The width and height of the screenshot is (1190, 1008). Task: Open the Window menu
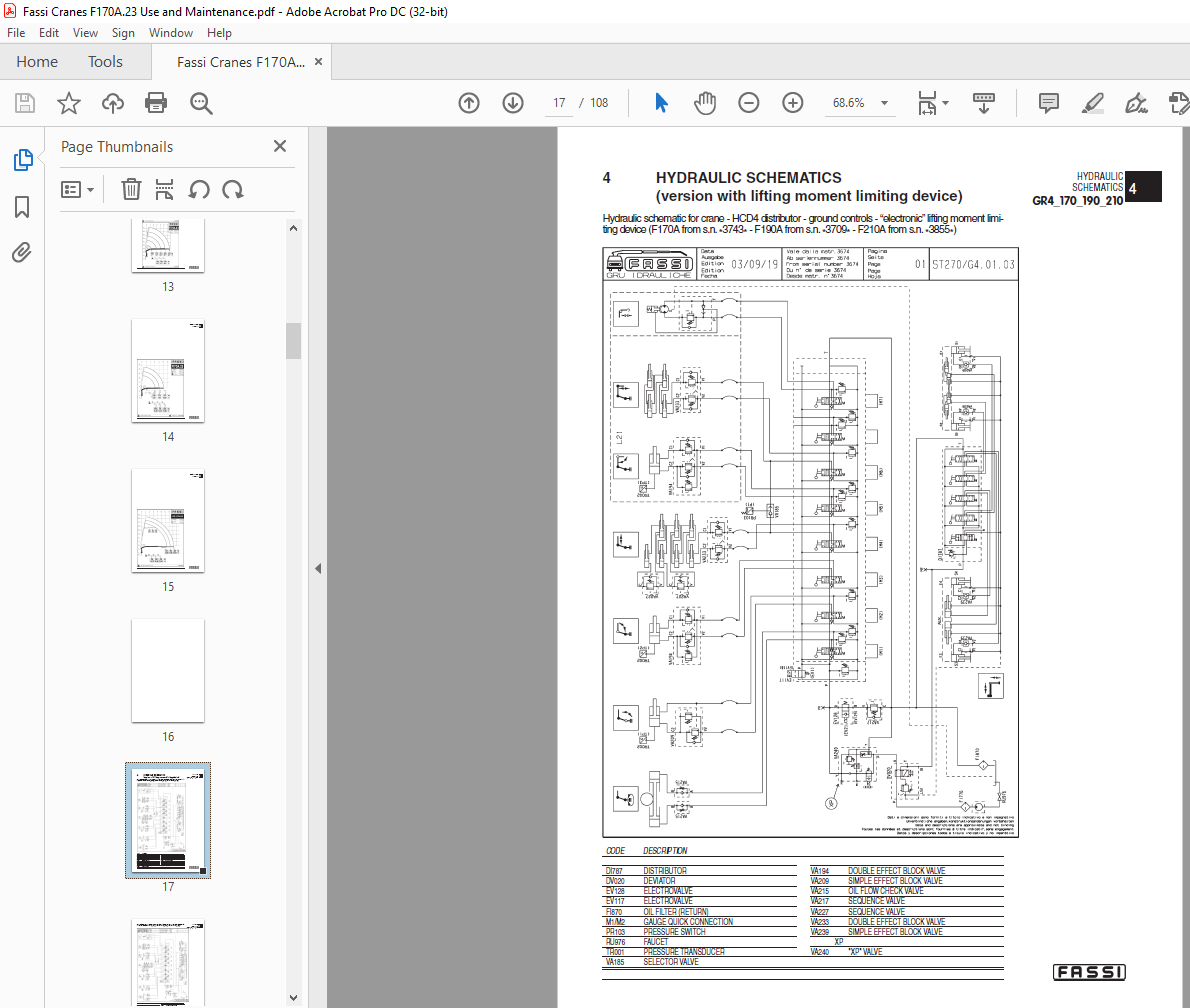tap(171, 33)
